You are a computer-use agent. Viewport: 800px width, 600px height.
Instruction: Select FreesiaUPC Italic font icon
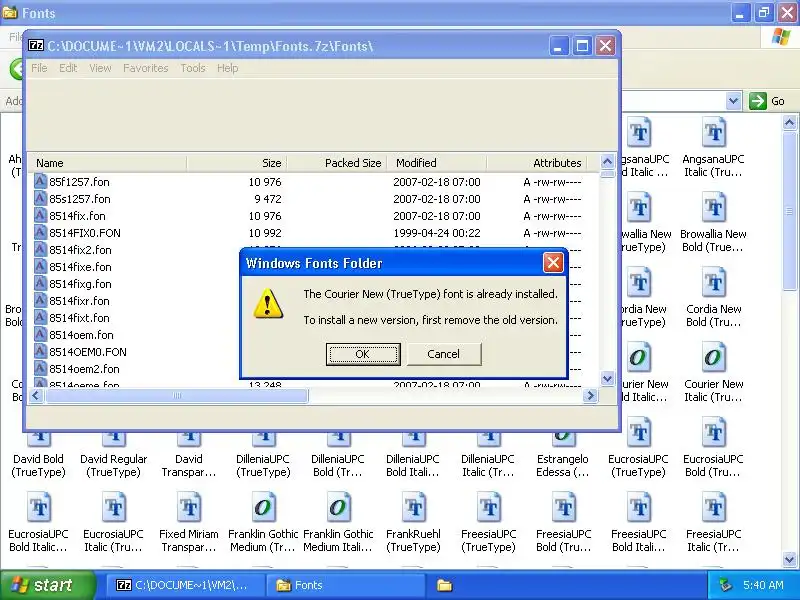click(x=713, y=508)
